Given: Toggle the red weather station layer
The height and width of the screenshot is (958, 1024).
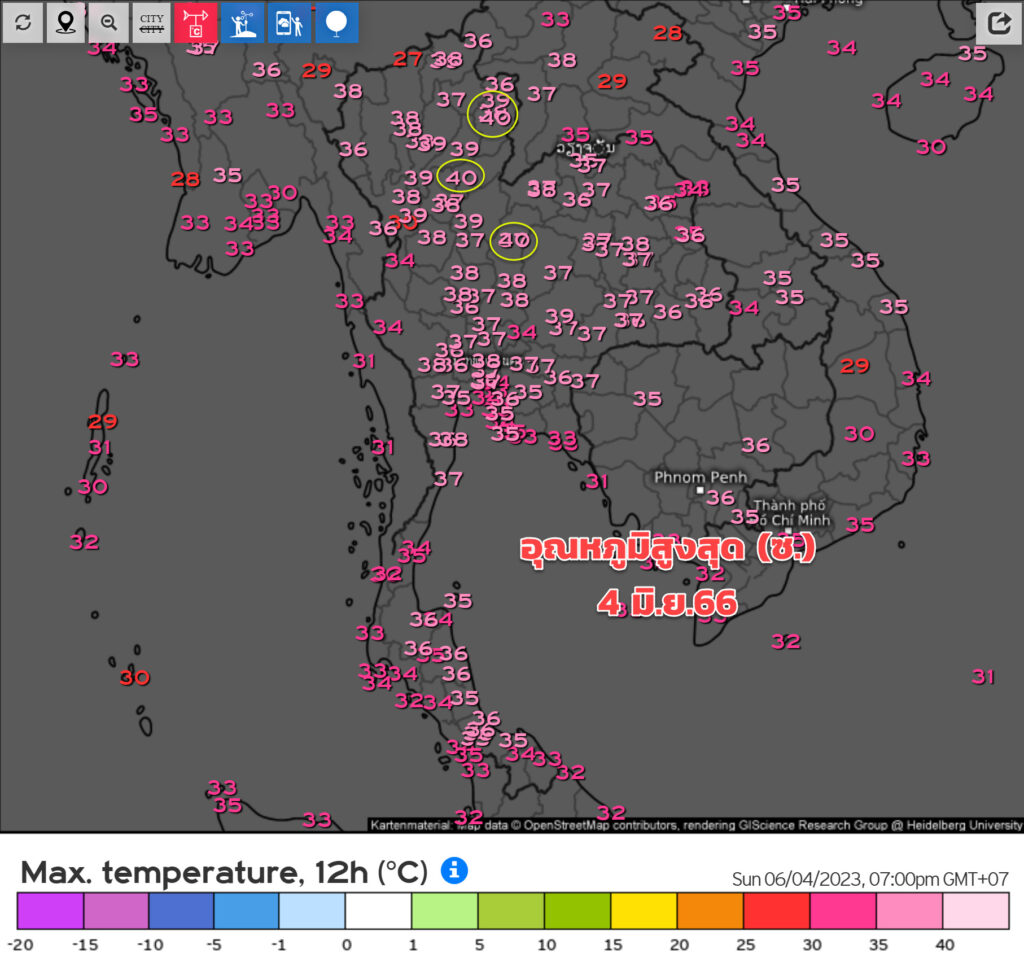Looking at the screenshot, I should click(195, 22).
